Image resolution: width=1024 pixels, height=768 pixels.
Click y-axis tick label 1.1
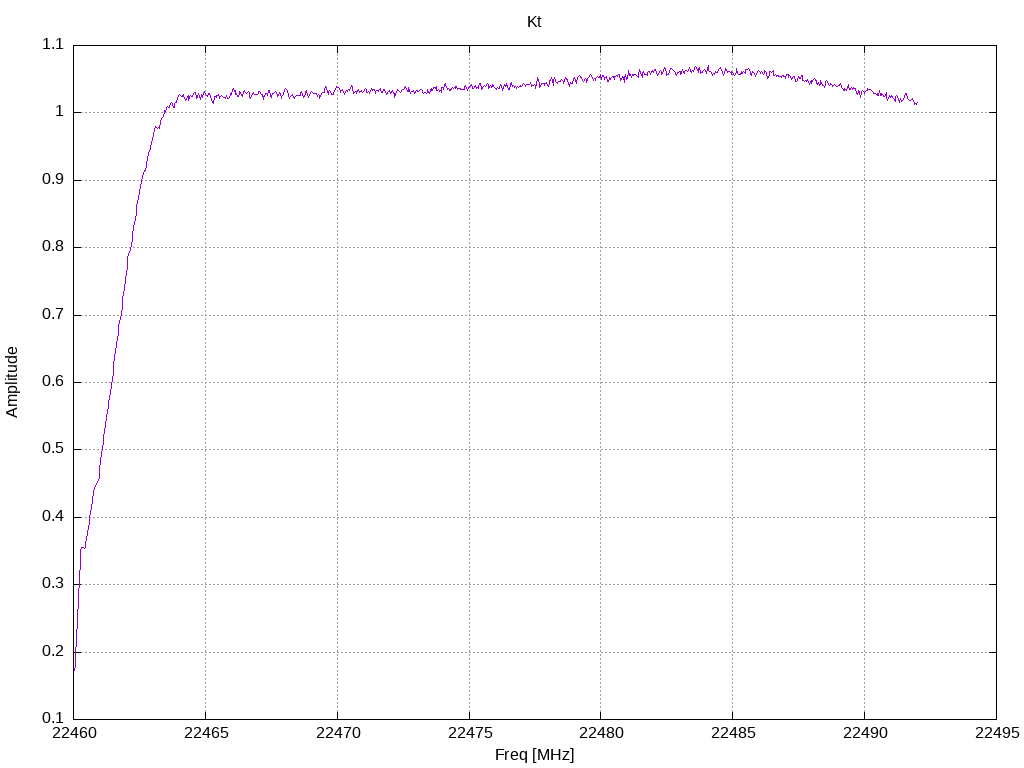[53, 44]
